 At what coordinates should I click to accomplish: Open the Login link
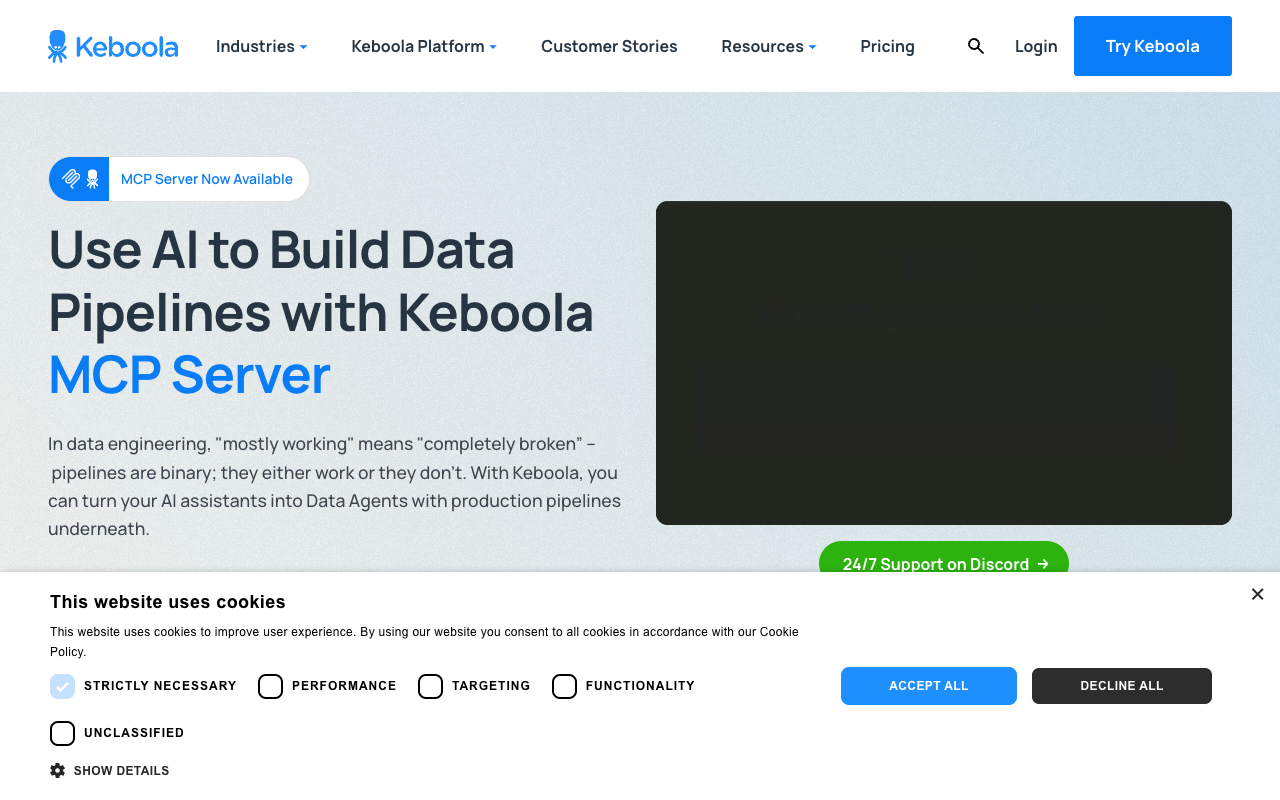(x=1036, y=46)
